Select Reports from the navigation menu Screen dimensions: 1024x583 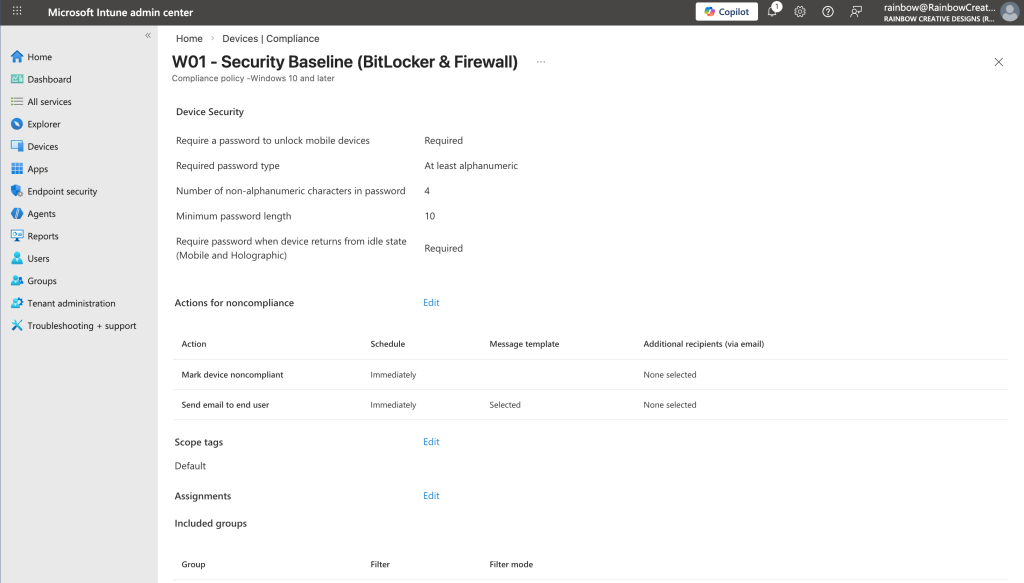[43, 236]
